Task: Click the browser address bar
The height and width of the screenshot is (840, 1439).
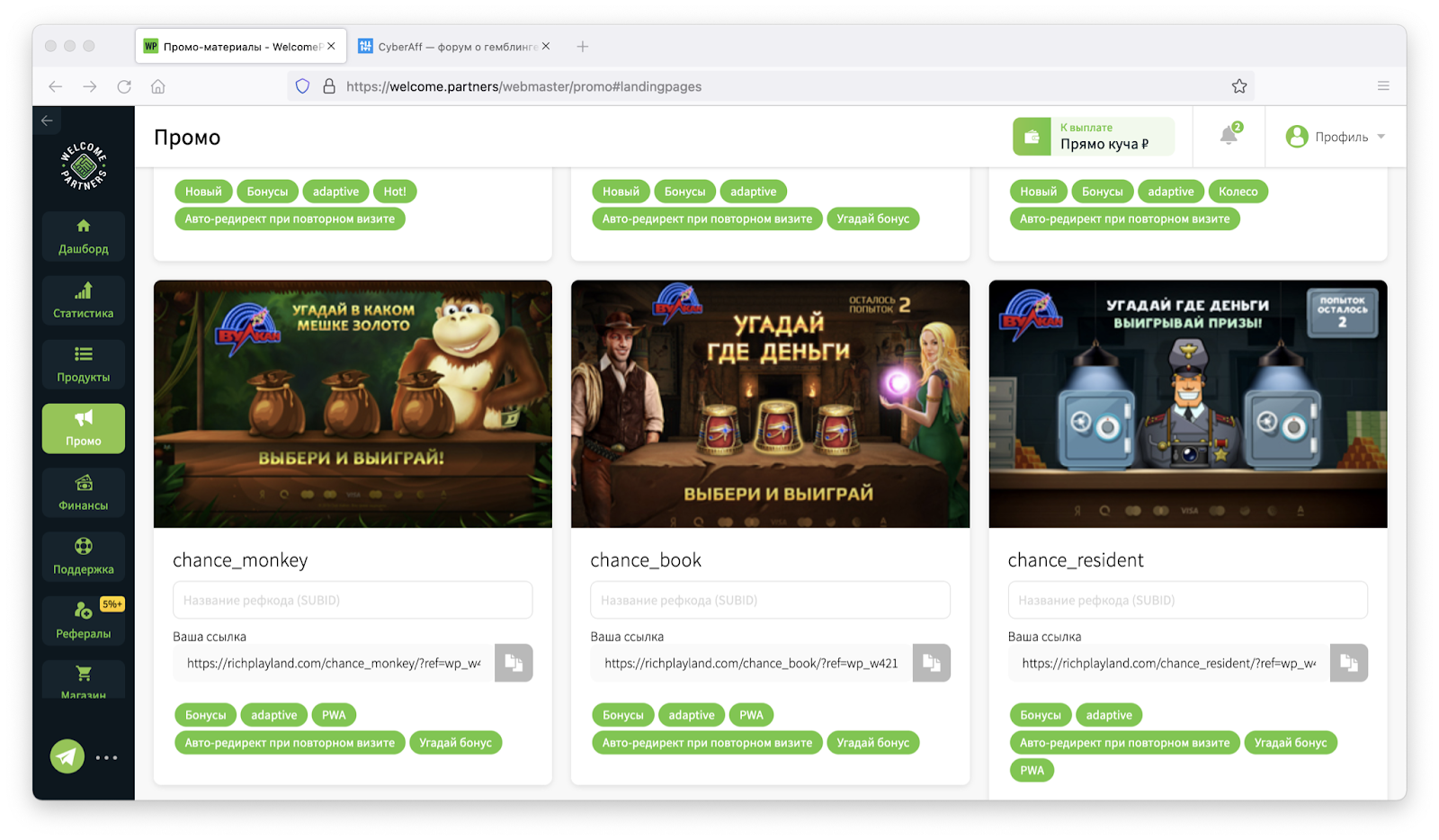Action: click(772, 86)
